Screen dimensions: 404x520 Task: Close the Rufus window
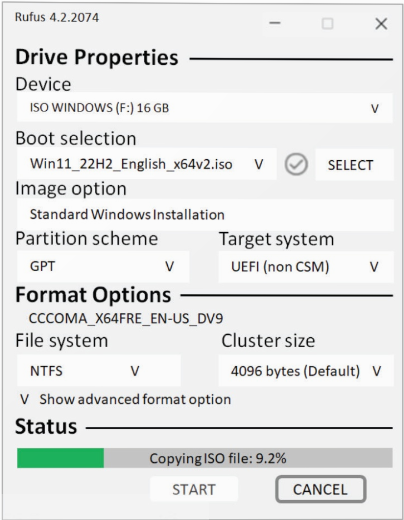(x=381, y=24)
